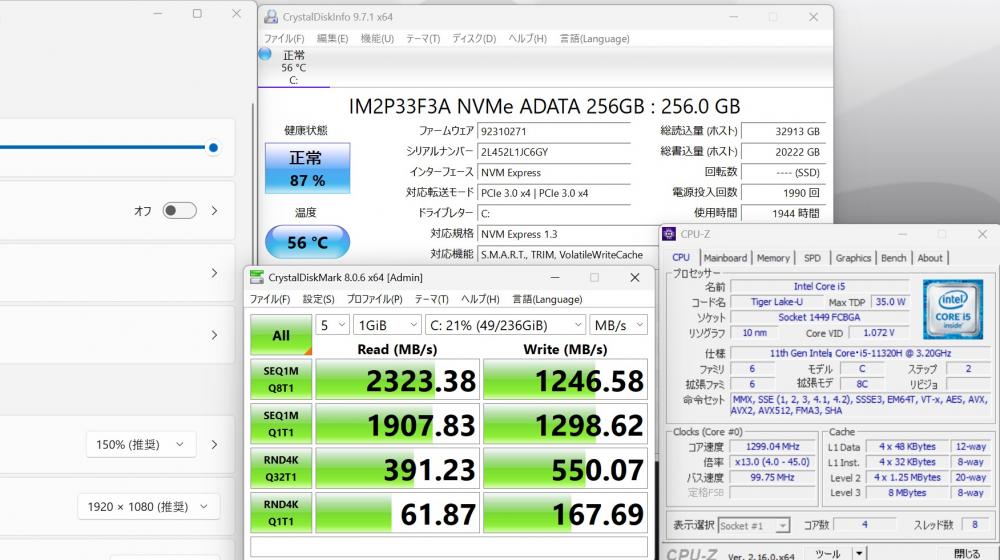Open ディスク(D) menu in CrystalDiskInfo
The width and height of the screenshot is (1000, 560).
point(474,38)
